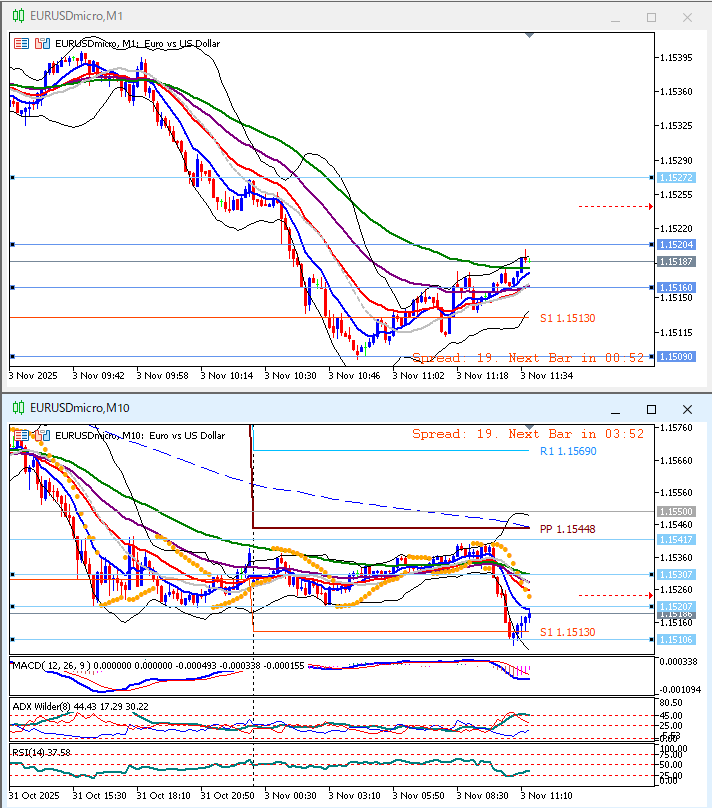Viewport: 712px width, 808px height.
Task: Click the PP 1.15448 pivot label
Action: [x=567, y=528]
